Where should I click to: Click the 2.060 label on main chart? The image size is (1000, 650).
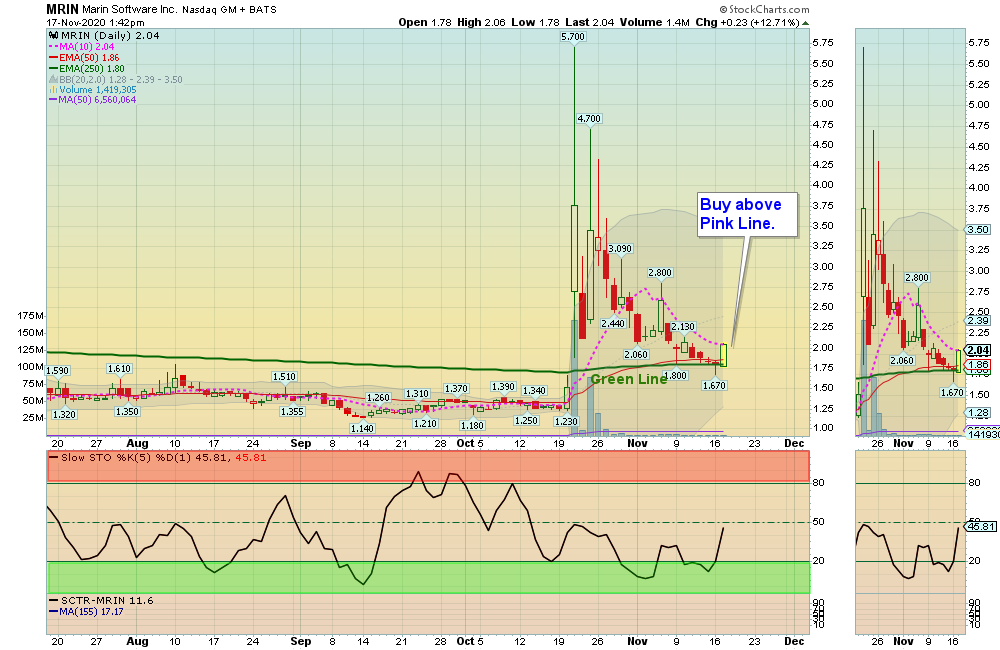pos(636,355)
